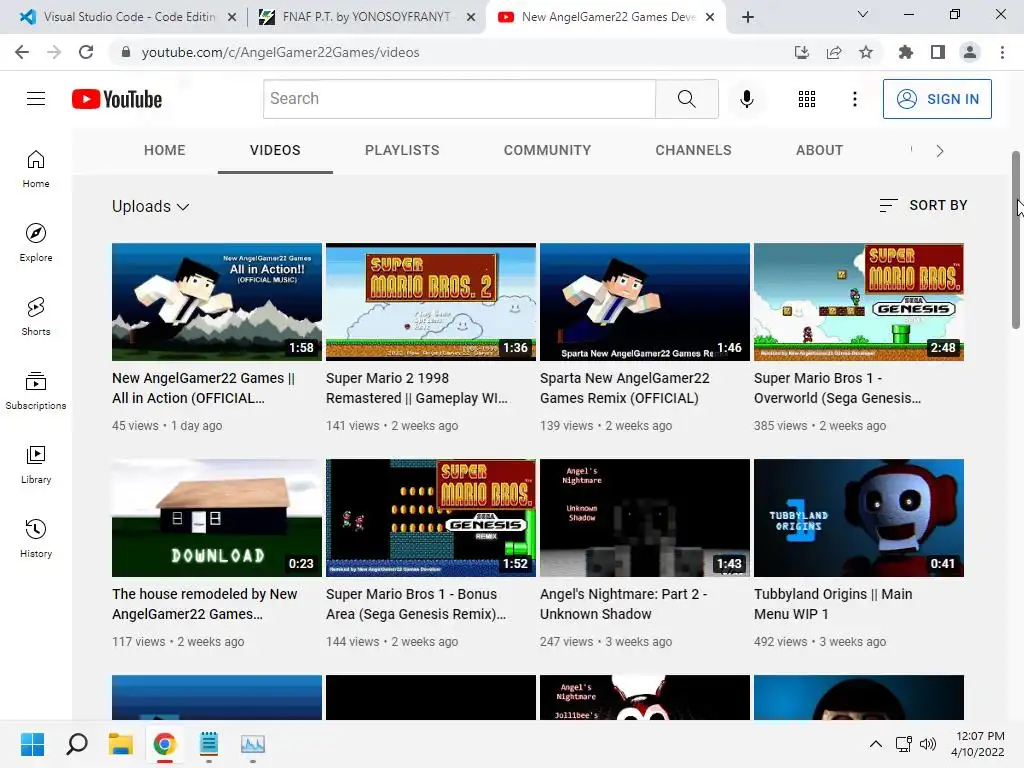Click Chrome icon in taskbar
The width and height of the screenshot is (1024, 768).
[165, 744]
